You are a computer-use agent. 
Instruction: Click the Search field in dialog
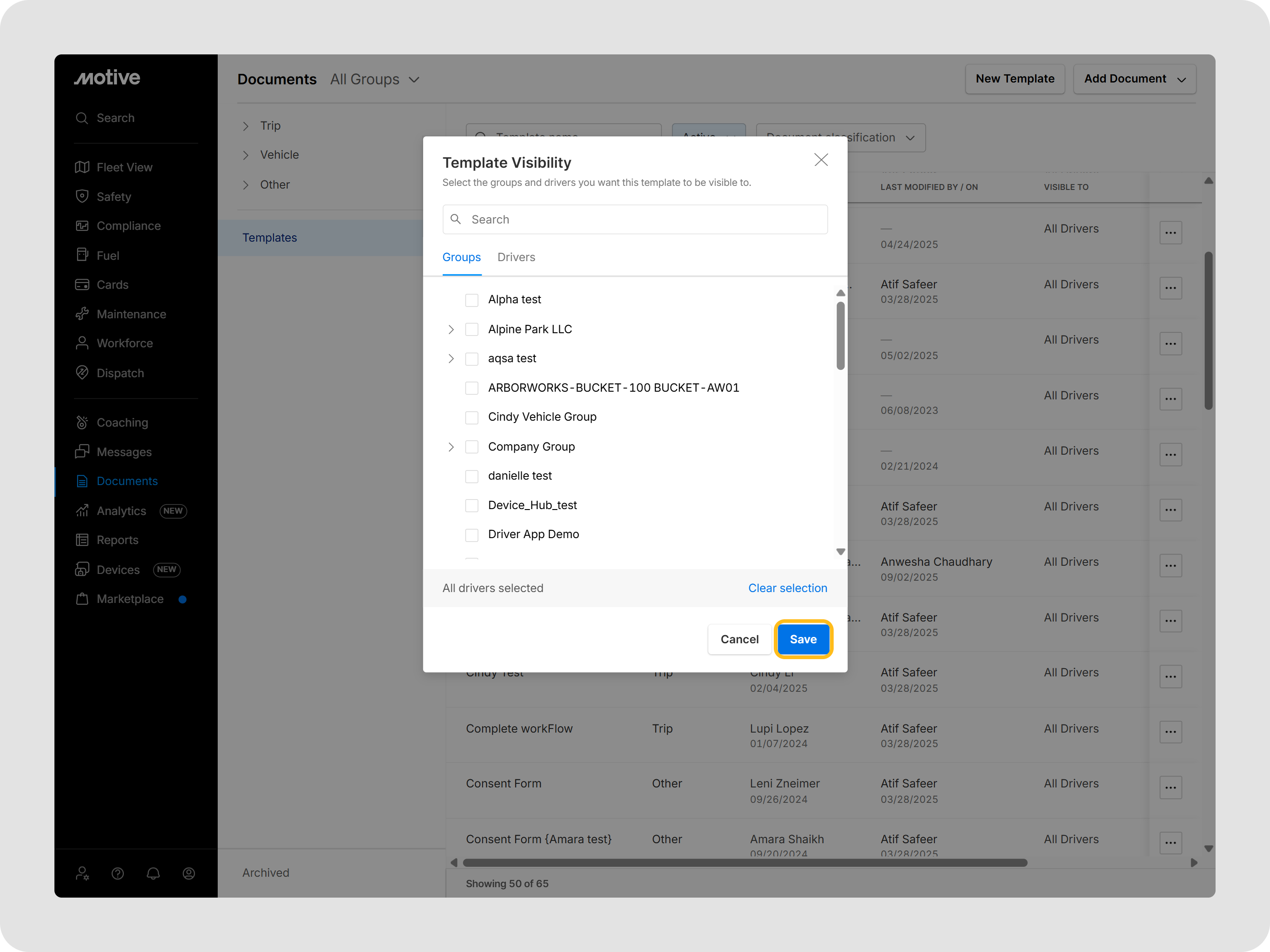[635, 219]
